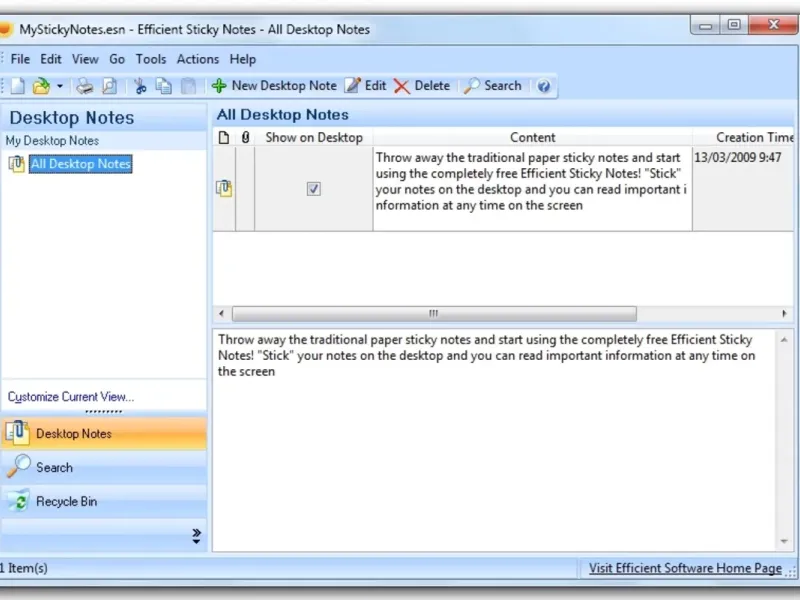Click preview pane scroll down arrow

click(784, 541)
